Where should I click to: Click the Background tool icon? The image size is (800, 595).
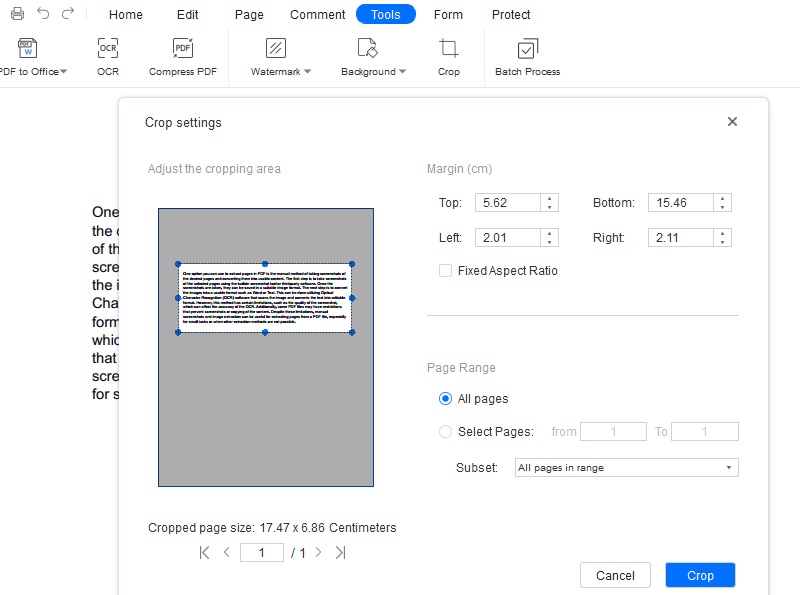pos(368,48)
